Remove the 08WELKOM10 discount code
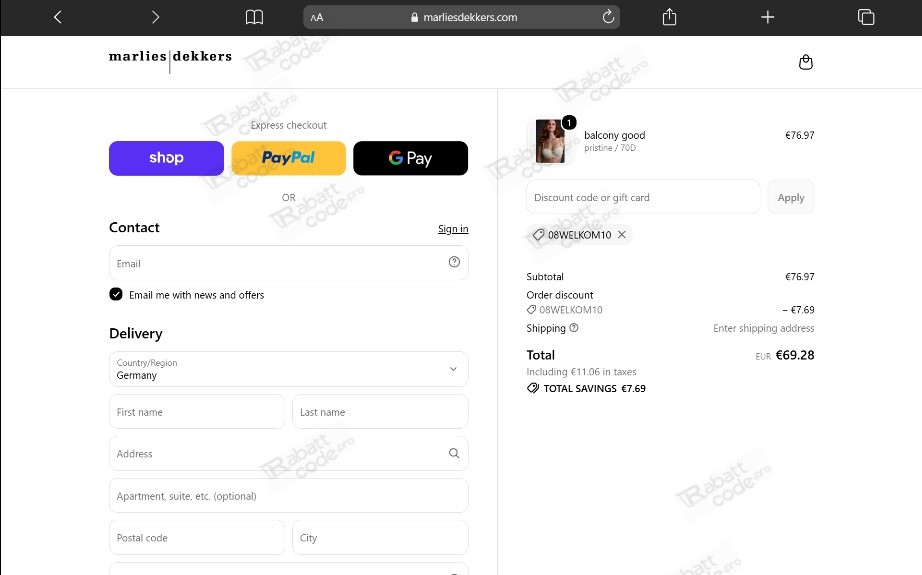This screenshot has height=575, width=922. click(x=622, y=235)
